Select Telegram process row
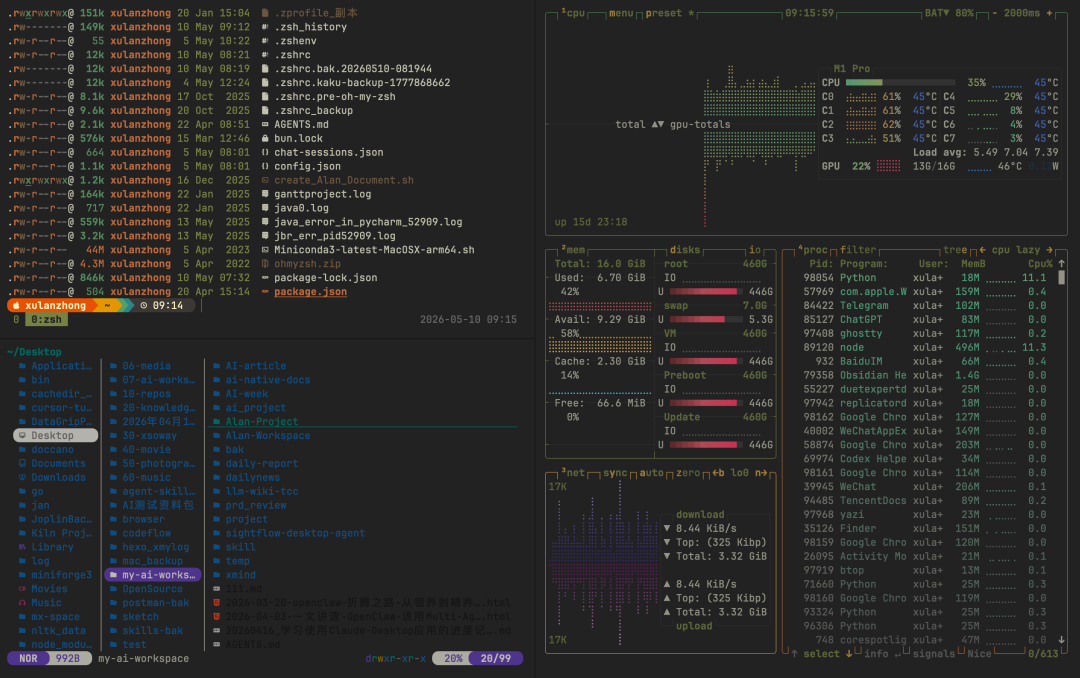Viewport: 1080px width, 678px height. point(924,305)
